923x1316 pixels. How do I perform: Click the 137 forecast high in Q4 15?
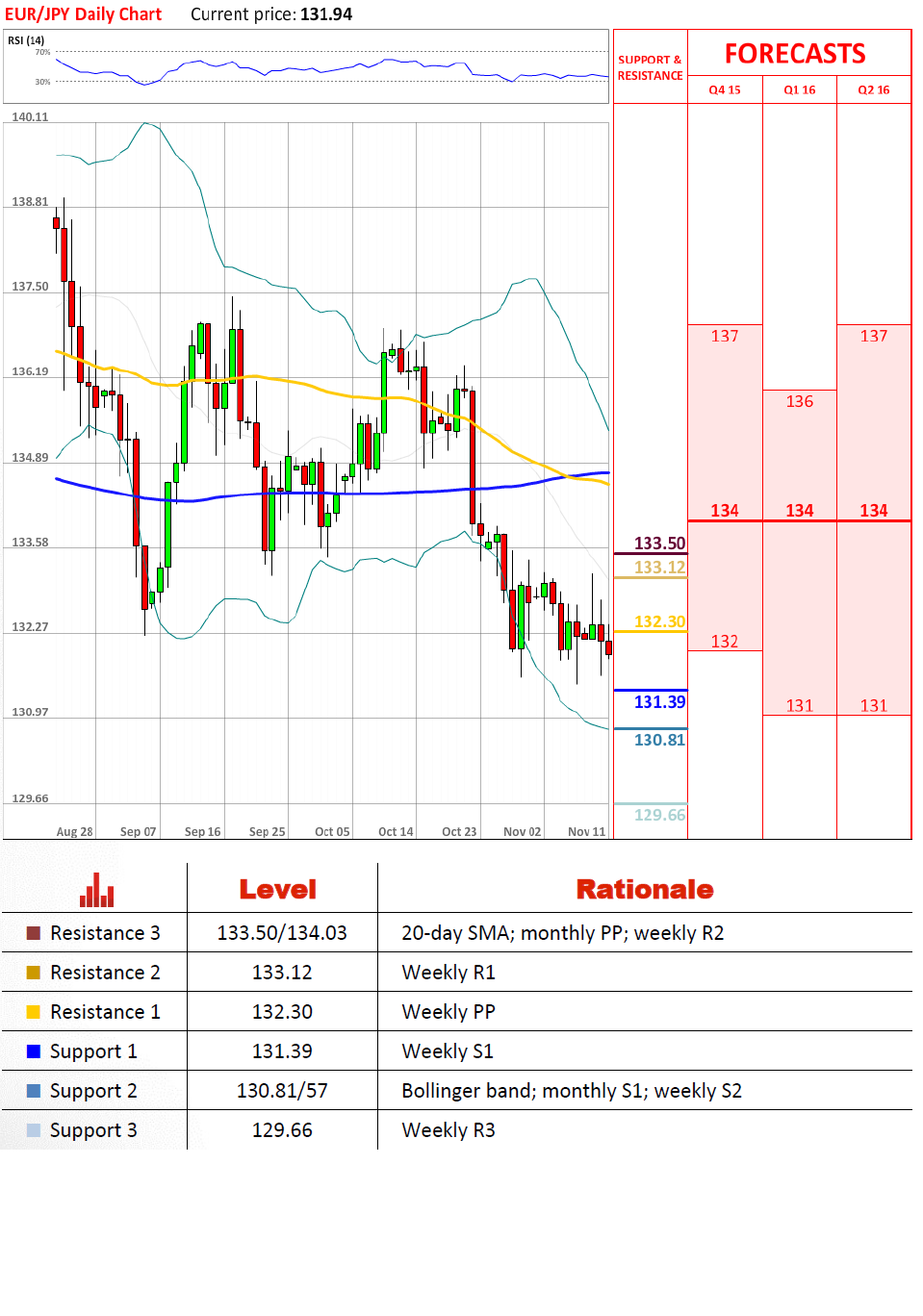(x=725, y=336)
